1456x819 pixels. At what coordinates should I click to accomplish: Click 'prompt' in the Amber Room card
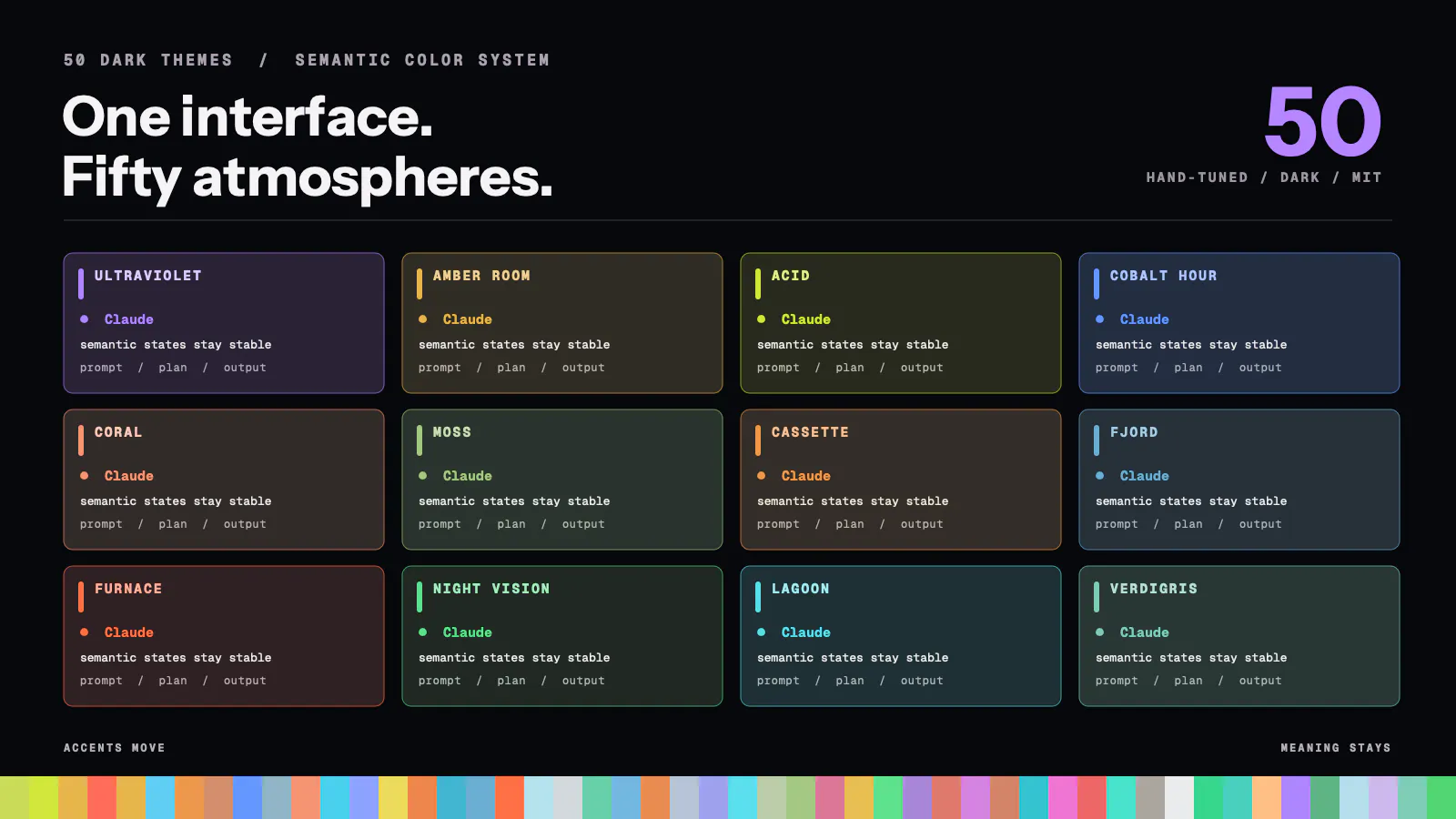(x=440, y=368)
